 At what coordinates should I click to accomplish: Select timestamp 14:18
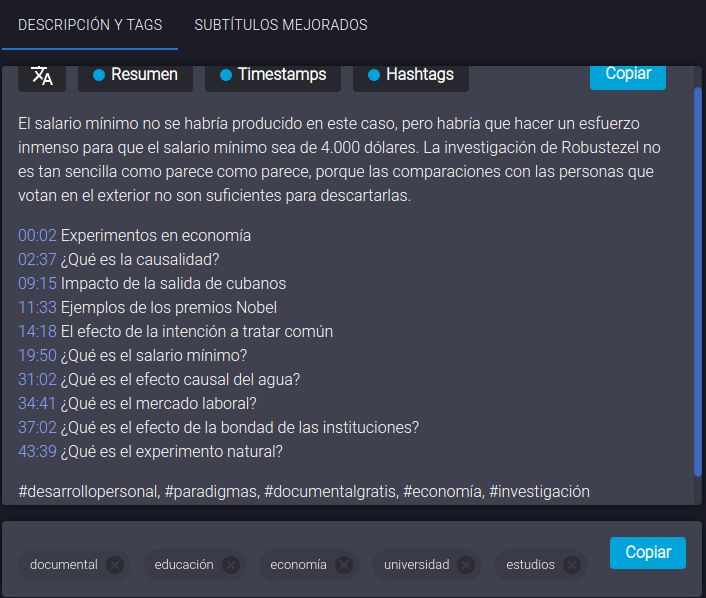click(x=37, y=331)
